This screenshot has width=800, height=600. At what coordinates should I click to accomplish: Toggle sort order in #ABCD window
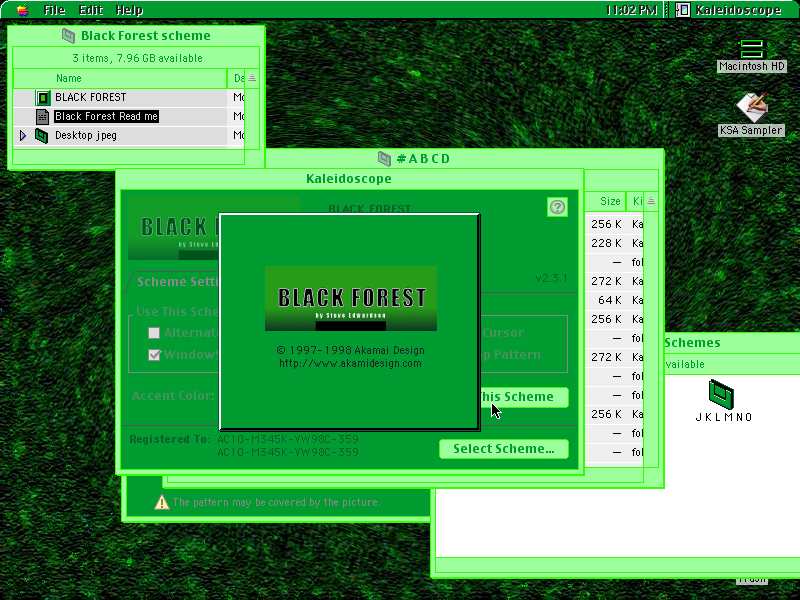651,201
